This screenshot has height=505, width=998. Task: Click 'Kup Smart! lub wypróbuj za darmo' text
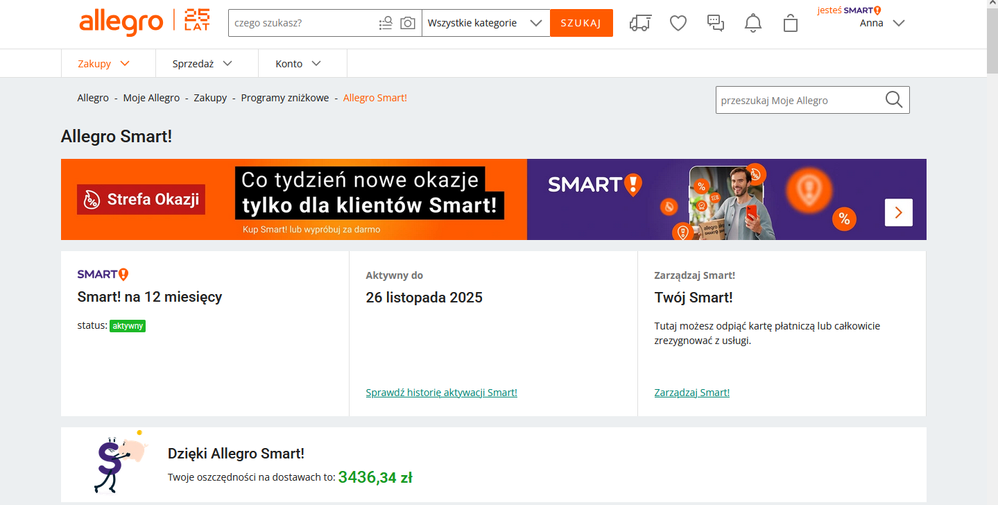click(x=311, y=229)
